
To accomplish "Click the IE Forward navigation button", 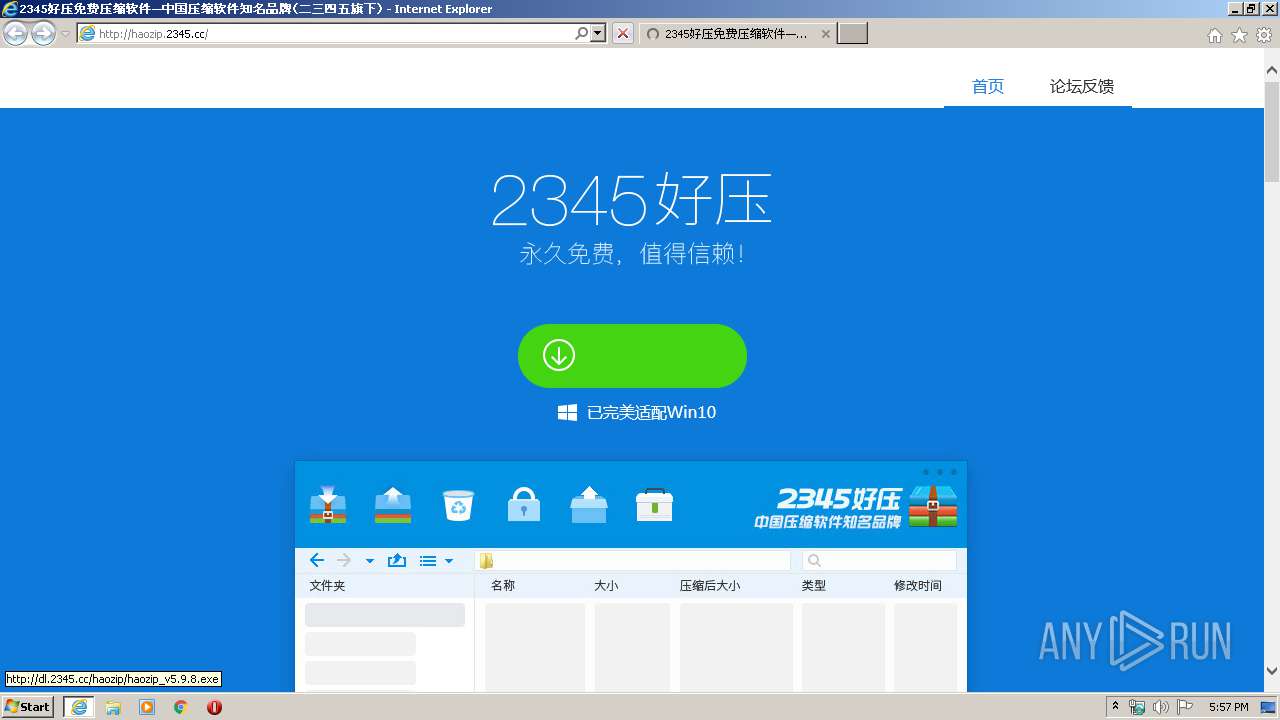I will (x=43, y=34).
